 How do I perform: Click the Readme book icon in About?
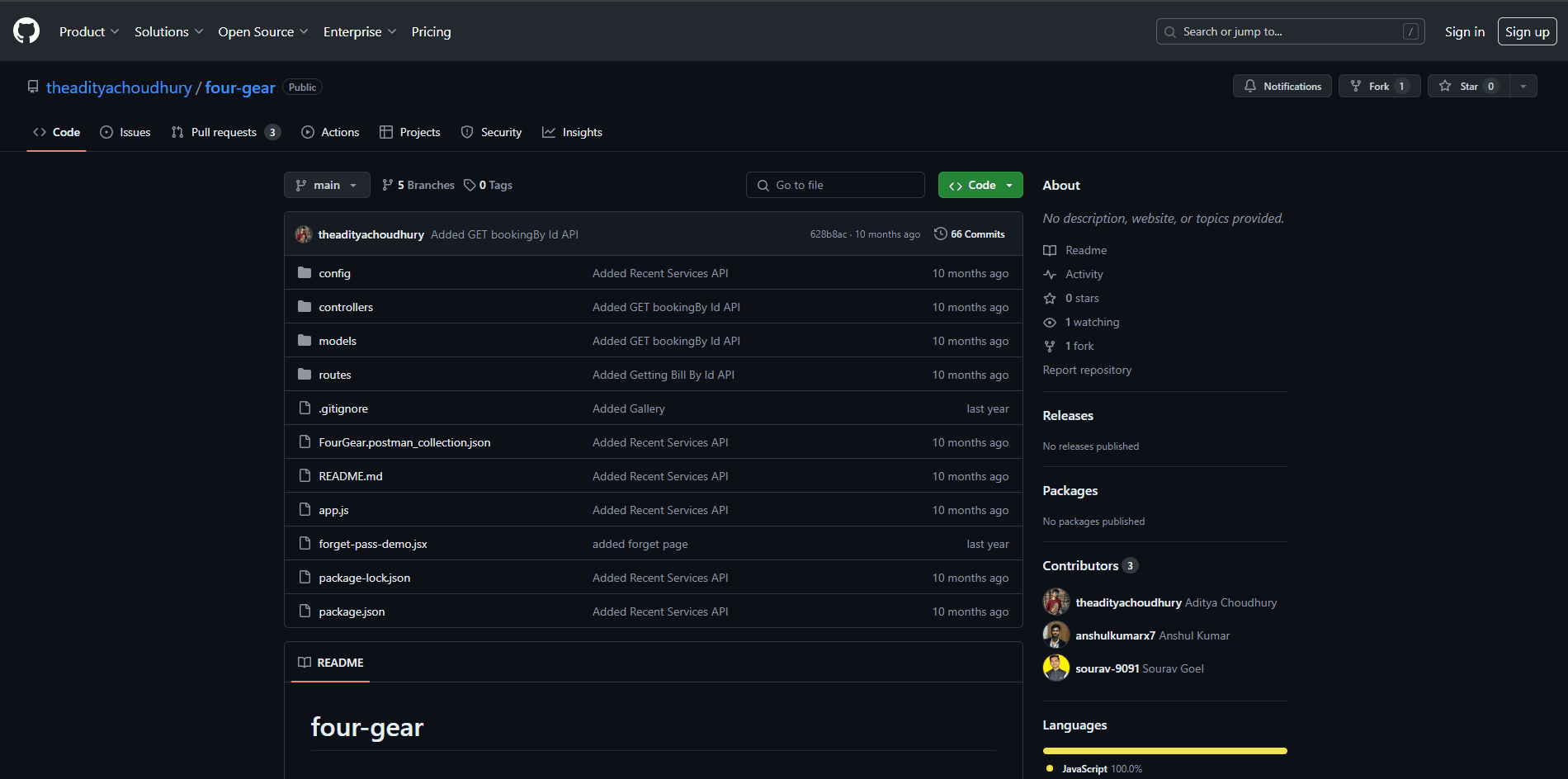click(1050, 250)
